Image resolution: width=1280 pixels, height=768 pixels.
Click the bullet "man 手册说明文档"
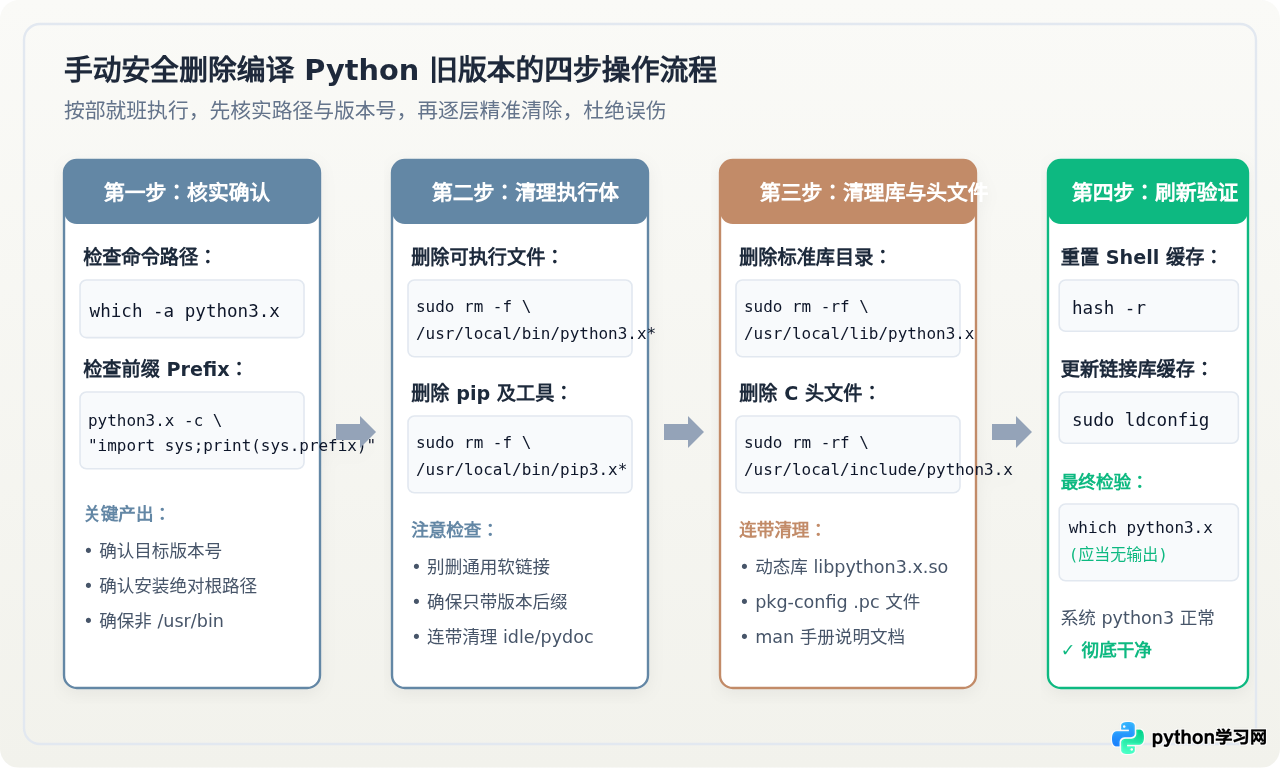(822, 637)
